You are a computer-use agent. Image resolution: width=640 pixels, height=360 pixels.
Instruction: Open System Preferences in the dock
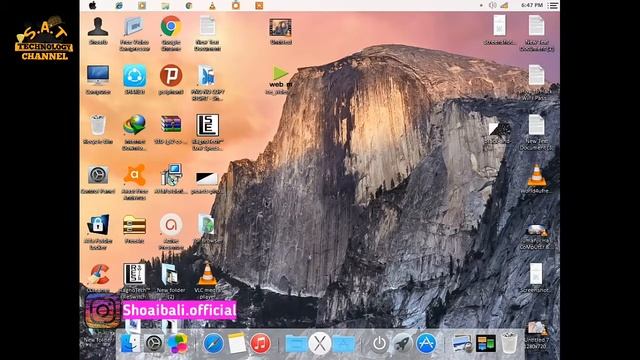tap(154, 344)
